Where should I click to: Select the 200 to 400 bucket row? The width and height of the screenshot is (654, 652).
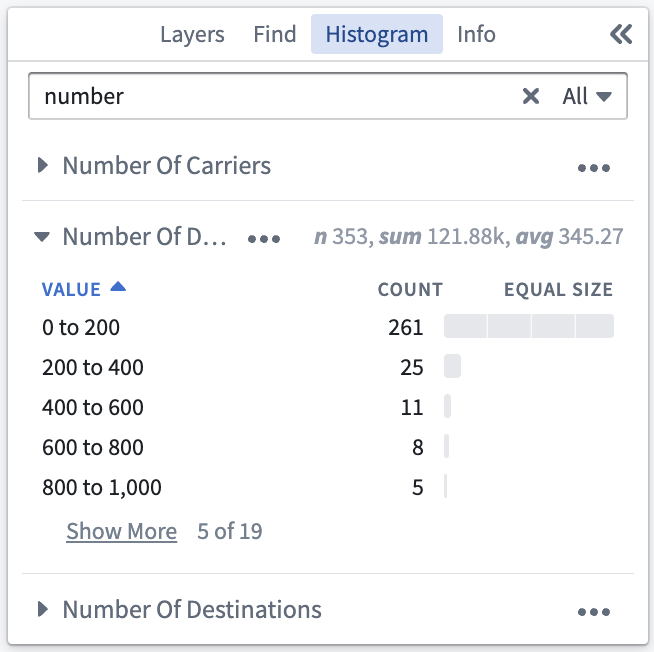point(327,367)
